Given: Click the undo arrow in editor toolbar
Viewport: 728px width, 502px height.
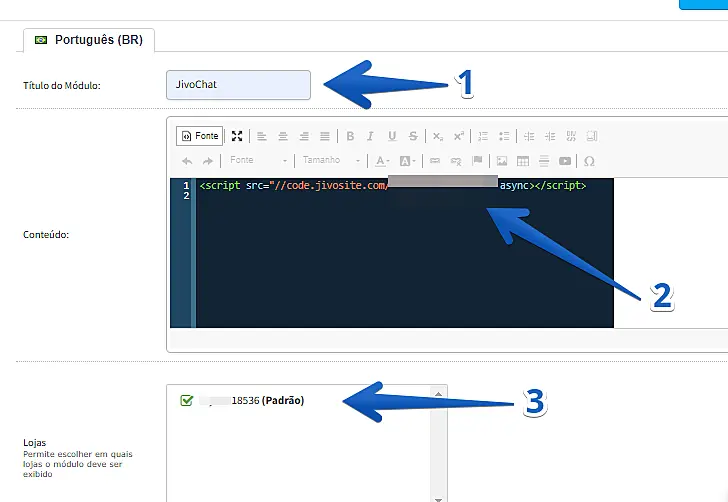Looking at the screenshot, I should [x=187, y=161].
